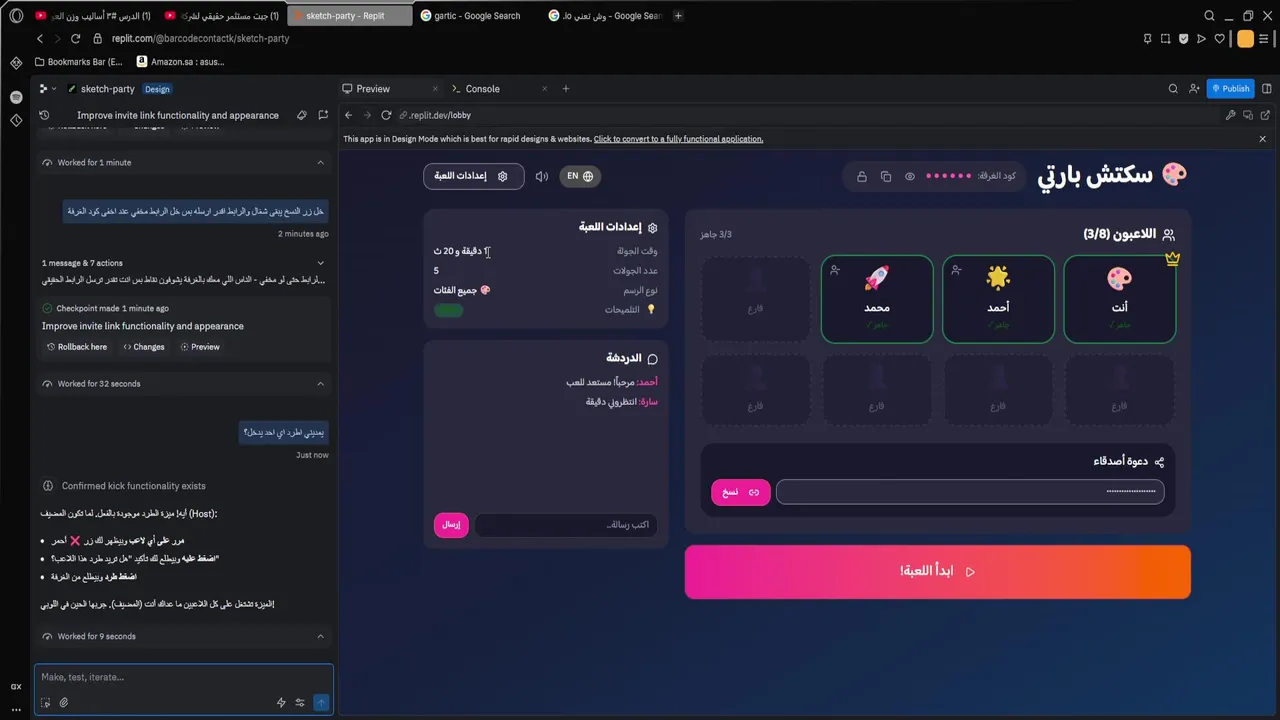
Task: Open chat history with the clock icon
Action: click(44, 115)
